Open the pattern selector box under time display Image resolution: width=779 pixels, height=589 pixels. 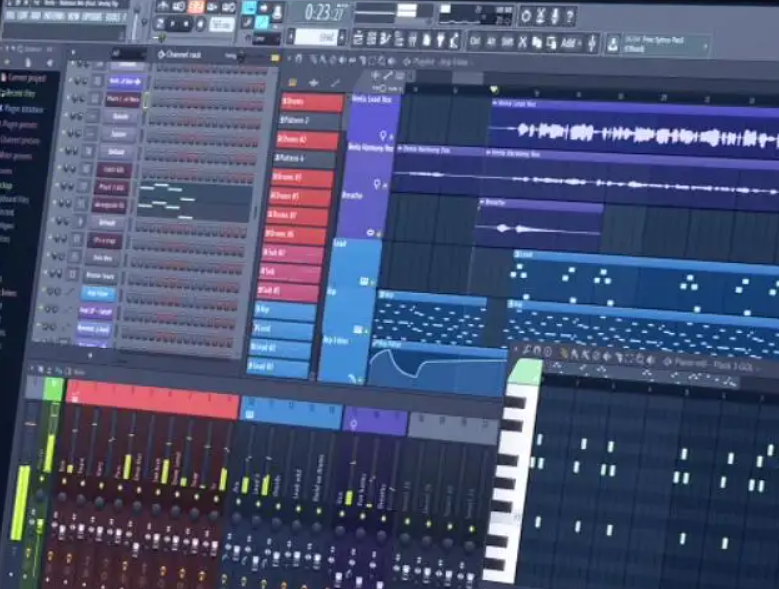[x=317, y=37]
